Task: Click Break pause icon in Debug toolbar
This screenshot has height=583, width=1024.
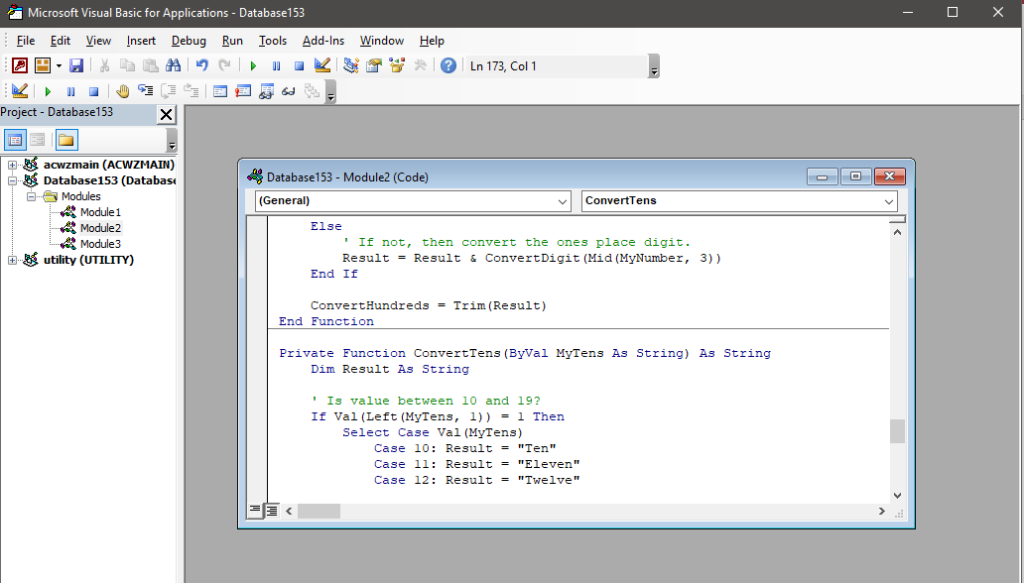Action: [x=71, y=91]
